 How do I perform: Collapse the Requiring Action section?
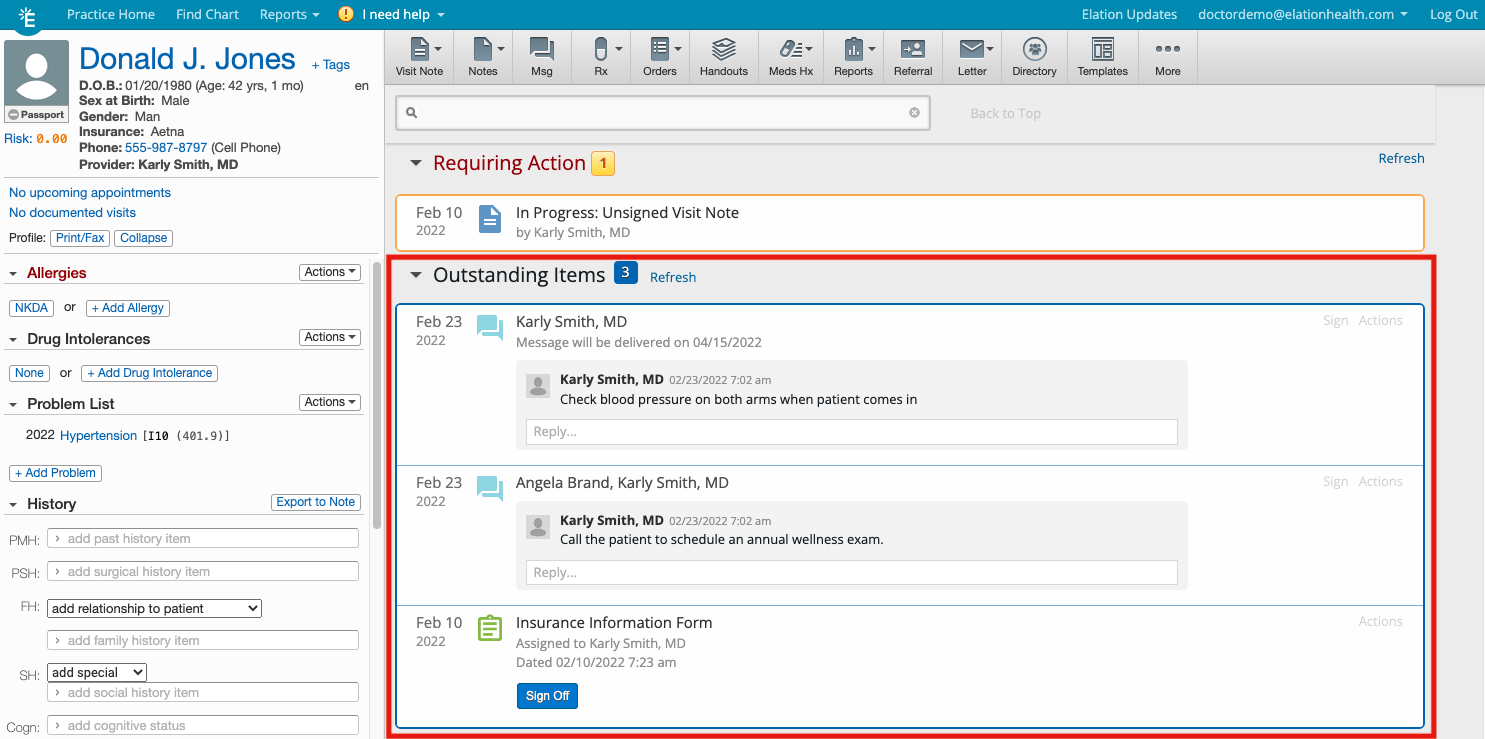pyautogui.click(x=415, y=162)
